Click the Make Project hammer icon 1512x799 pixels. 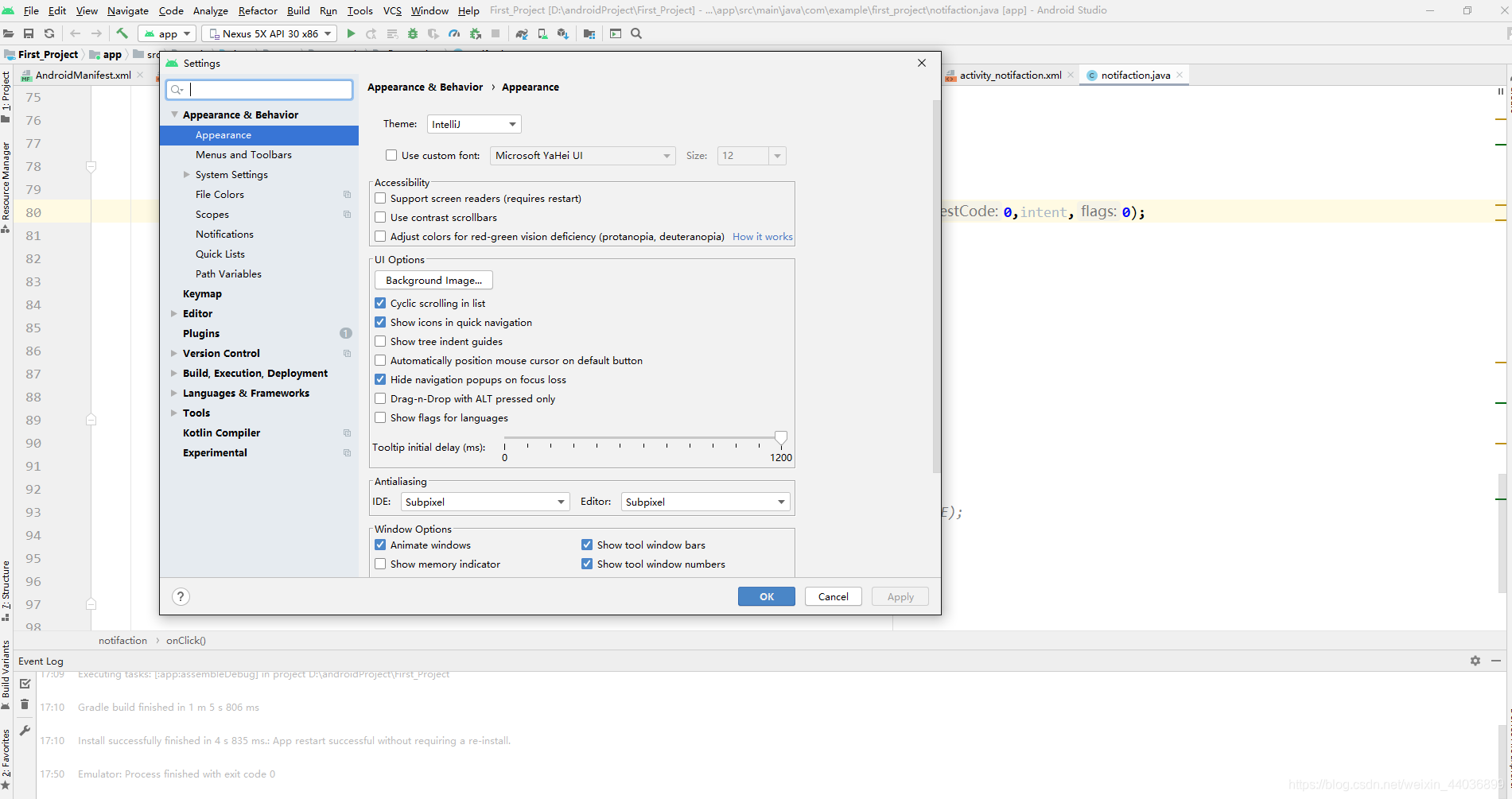[122, 33]
